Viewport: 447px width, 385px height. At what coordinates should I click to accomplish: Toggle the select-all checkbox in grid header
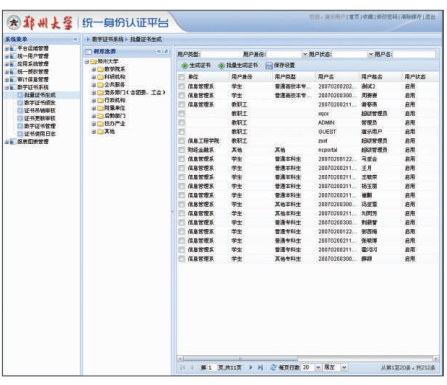click(x=182, y=77)
